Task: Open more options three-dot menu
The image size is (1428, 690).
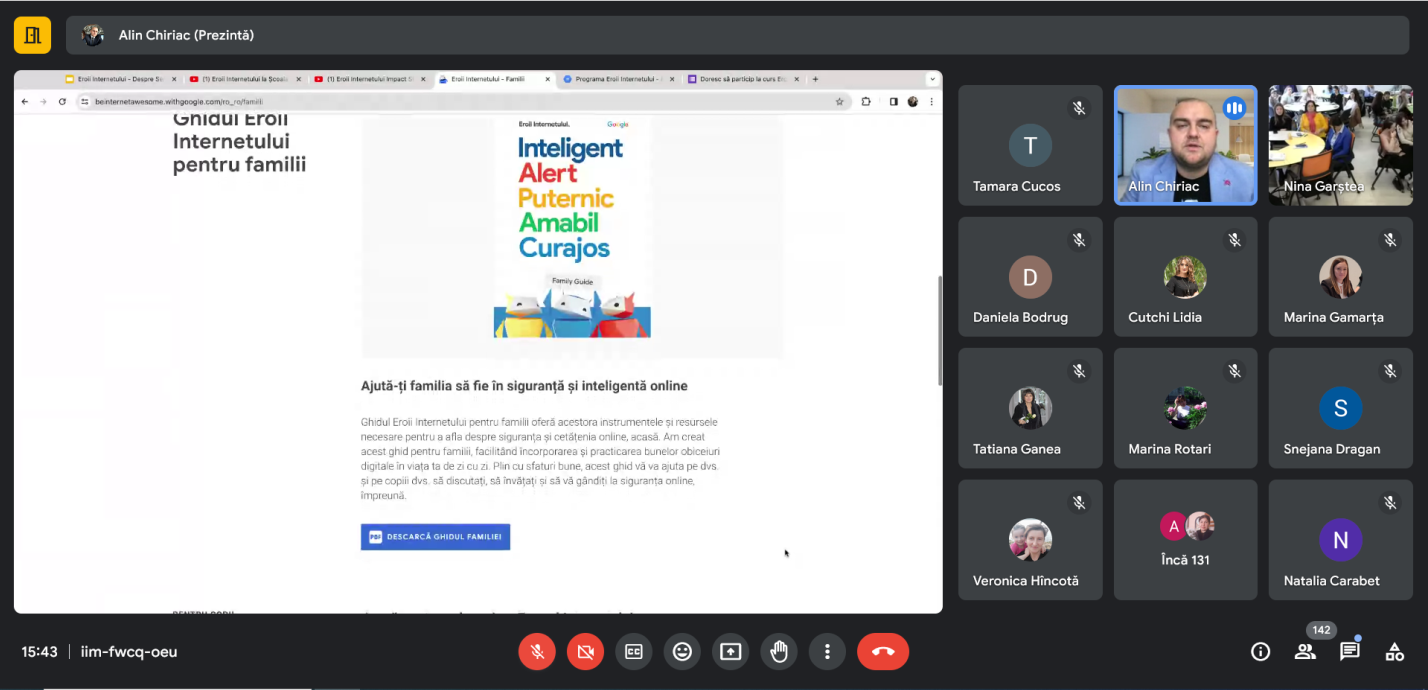Action: [x=827, y=652]
